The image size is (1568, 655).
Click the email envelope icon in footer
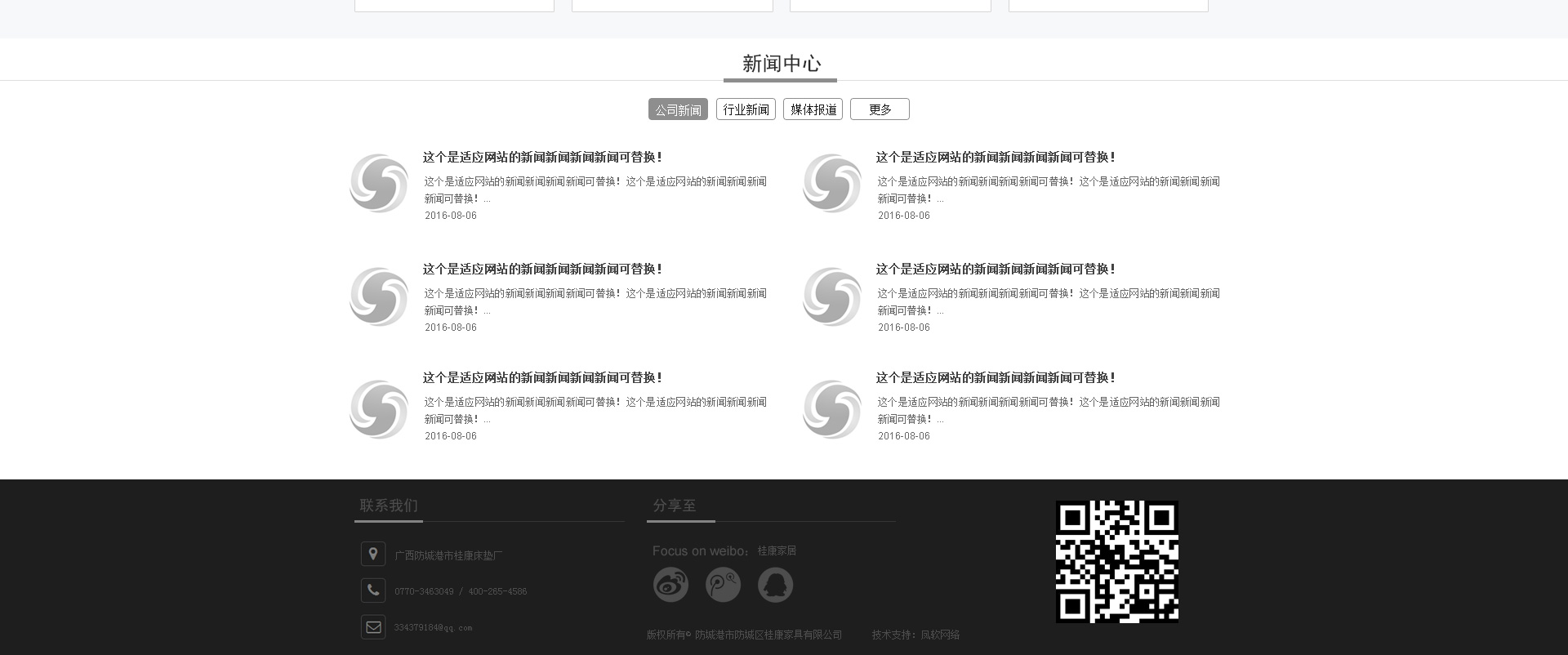(x=373, y=626)
